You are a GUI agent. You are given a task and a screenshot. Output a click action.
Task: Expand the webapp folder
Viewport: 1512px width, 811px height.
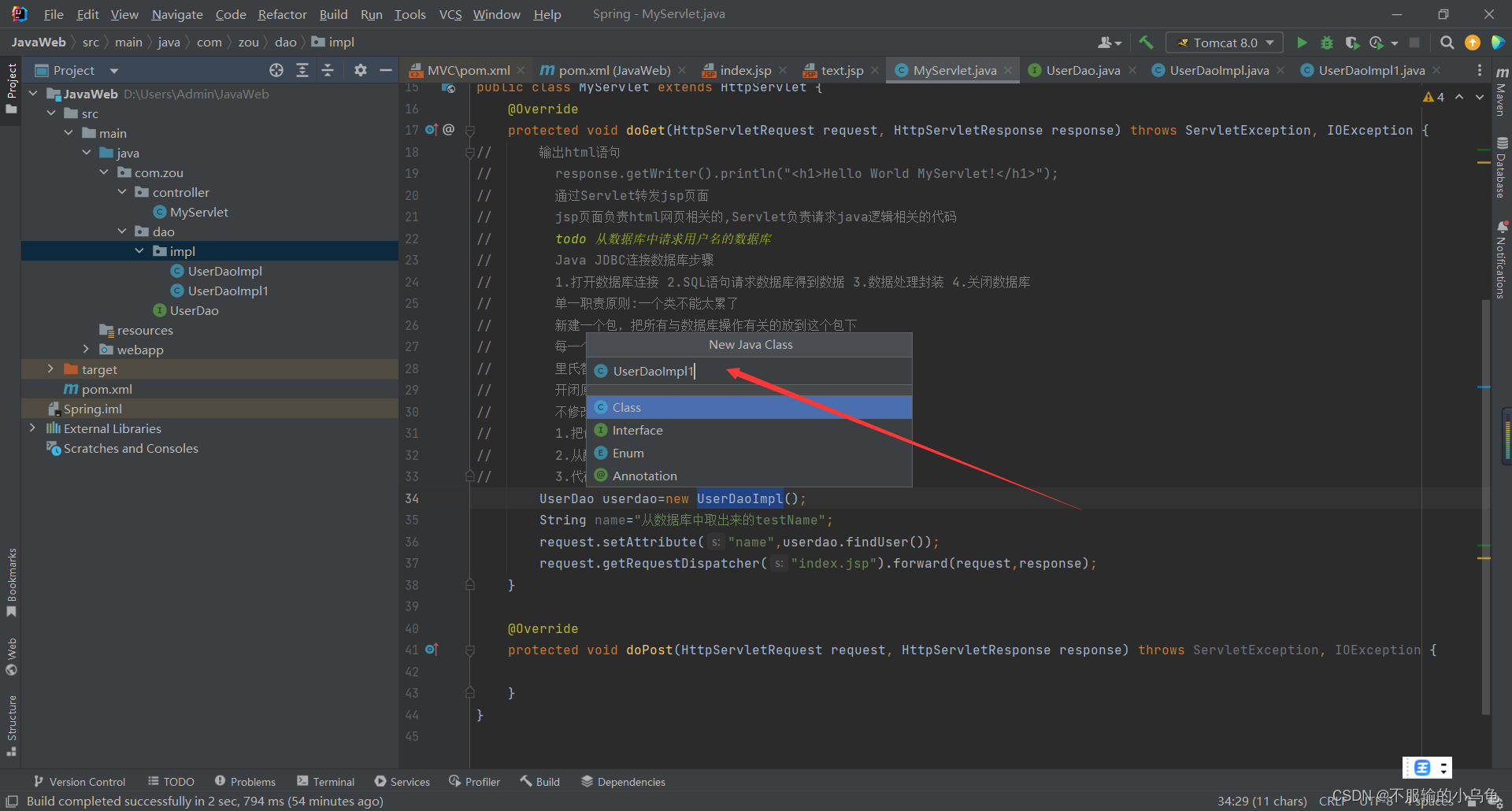[x=87, y=350]
